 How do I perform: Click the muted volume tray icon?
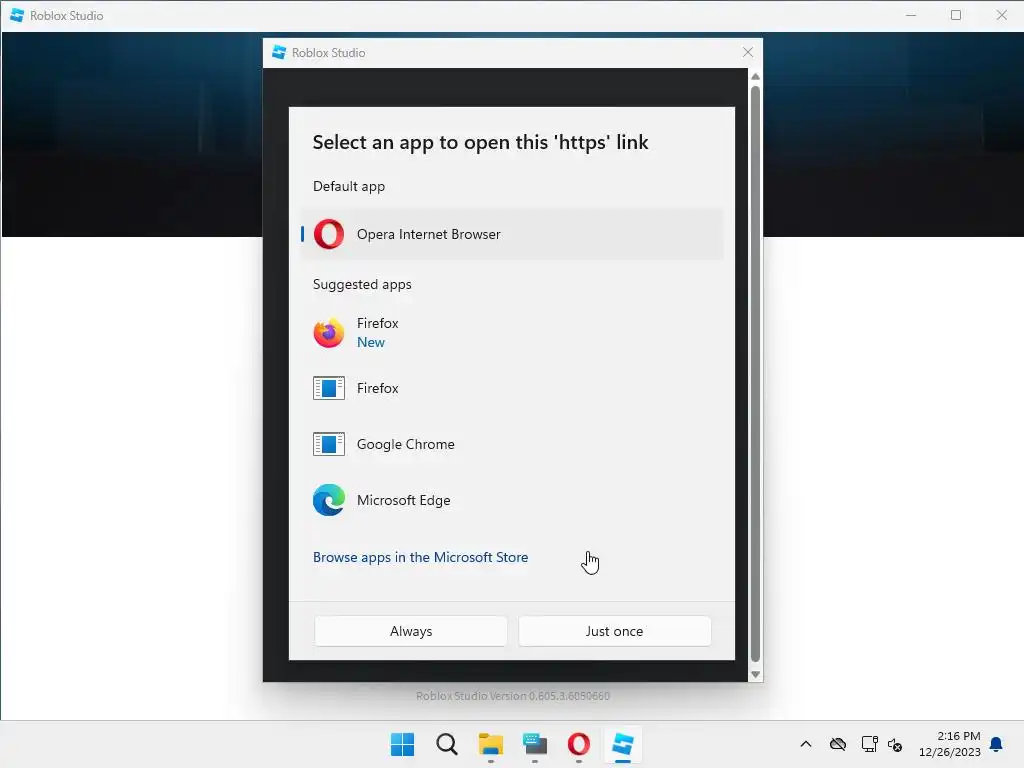point(895,744)
